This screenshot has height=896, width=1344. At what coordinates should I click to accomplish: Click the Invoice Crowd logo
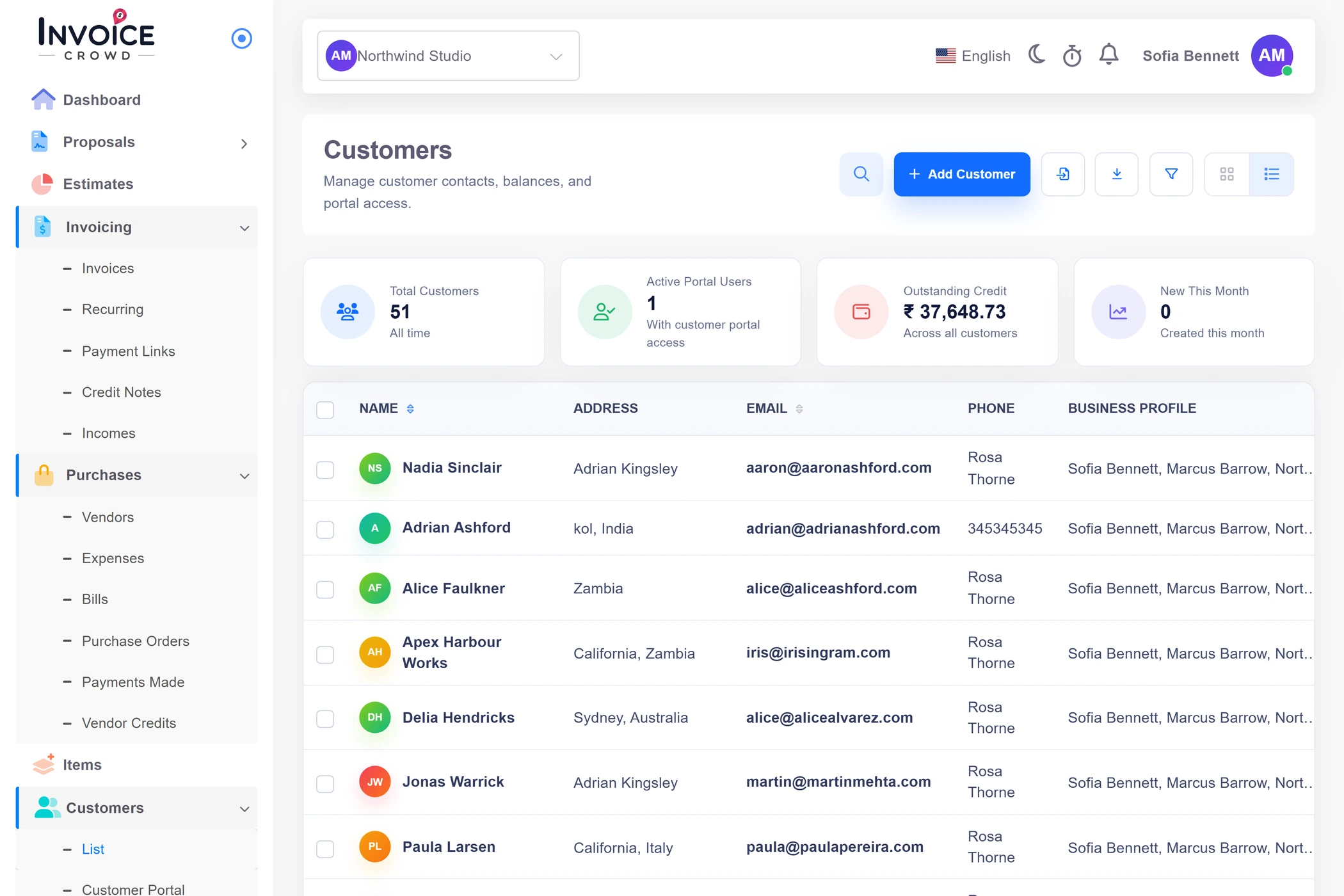(x=97, y=35)
